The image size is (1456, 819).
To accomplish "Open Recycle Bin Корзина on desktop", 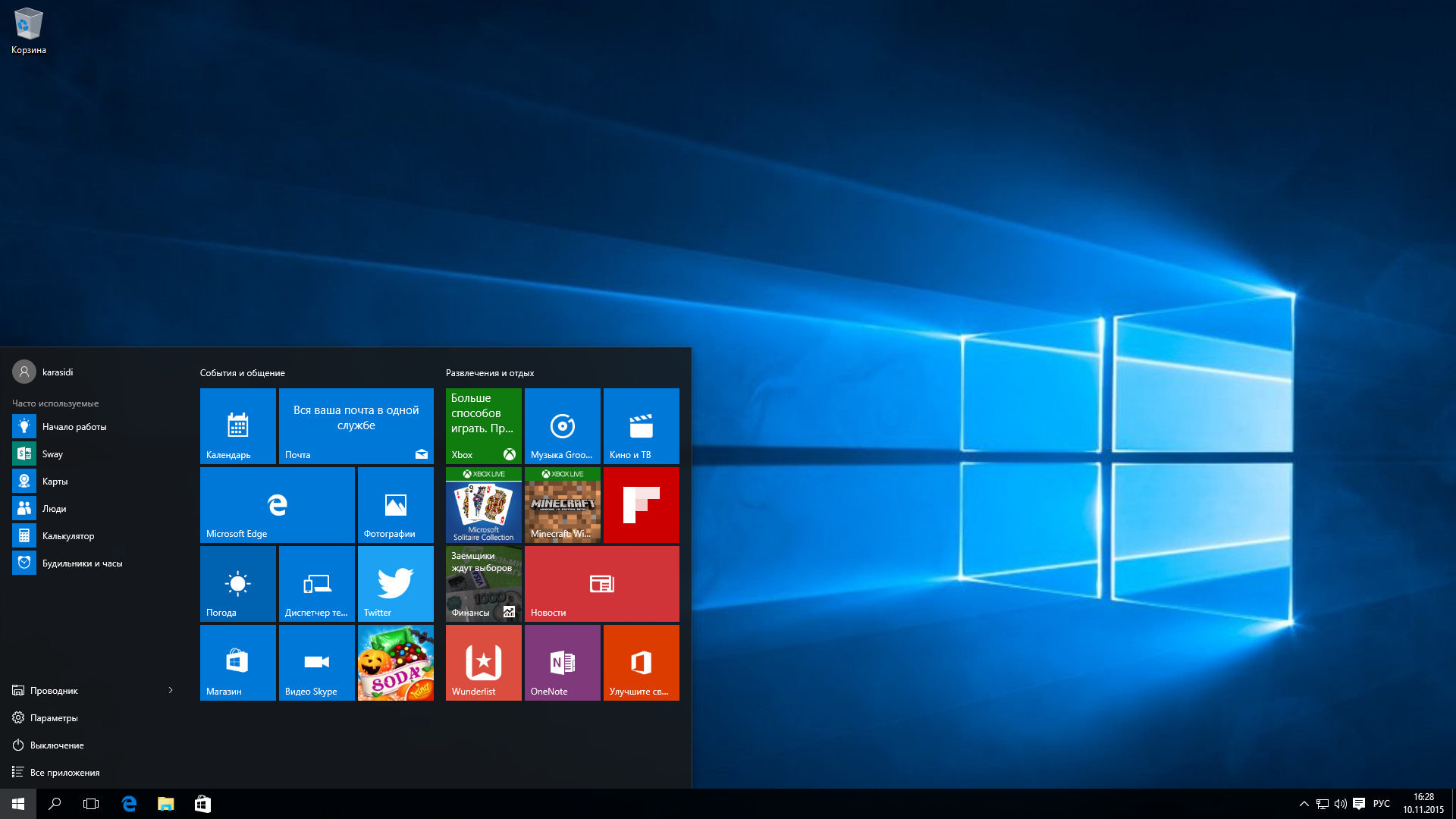I will tap(29, 31).
